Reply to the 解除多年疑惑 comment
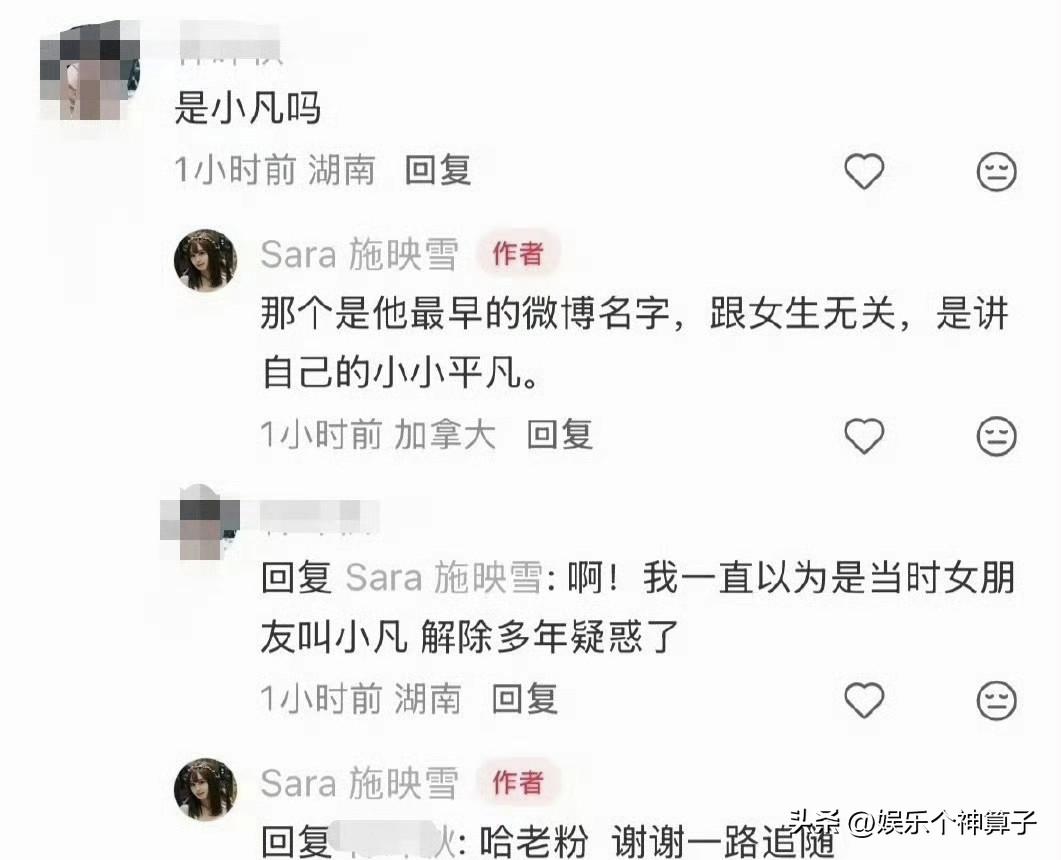Viewport: 1061px width, 860px height. pyautogui.click(x=524, y=699)
